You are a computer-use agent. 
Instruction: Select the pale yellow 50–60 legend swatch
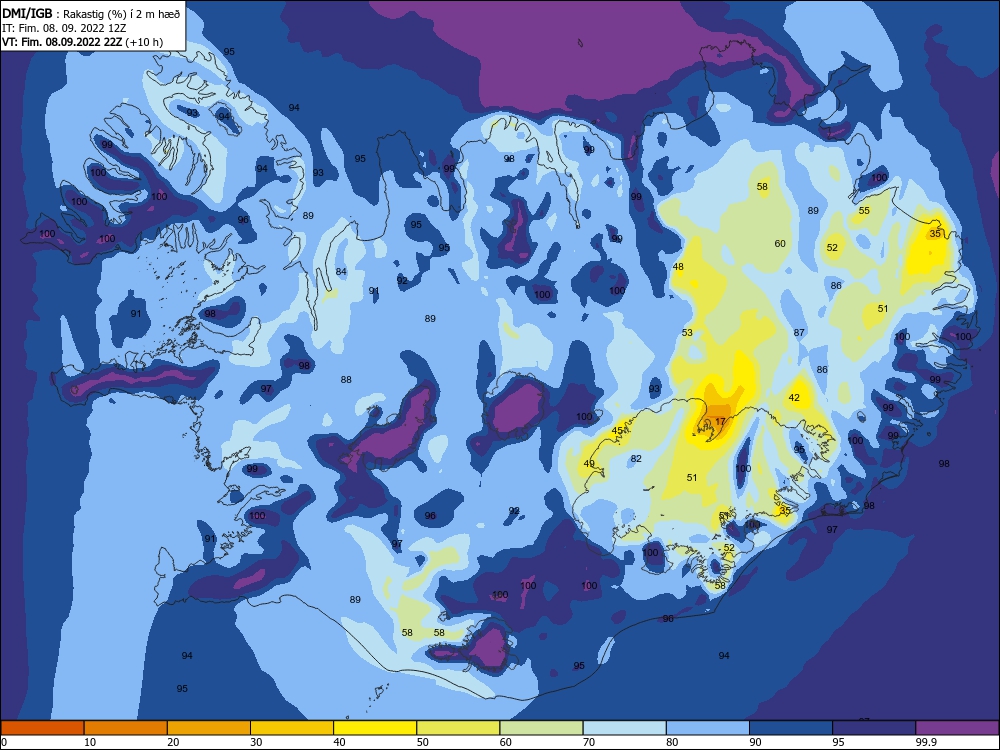(458, 728)
